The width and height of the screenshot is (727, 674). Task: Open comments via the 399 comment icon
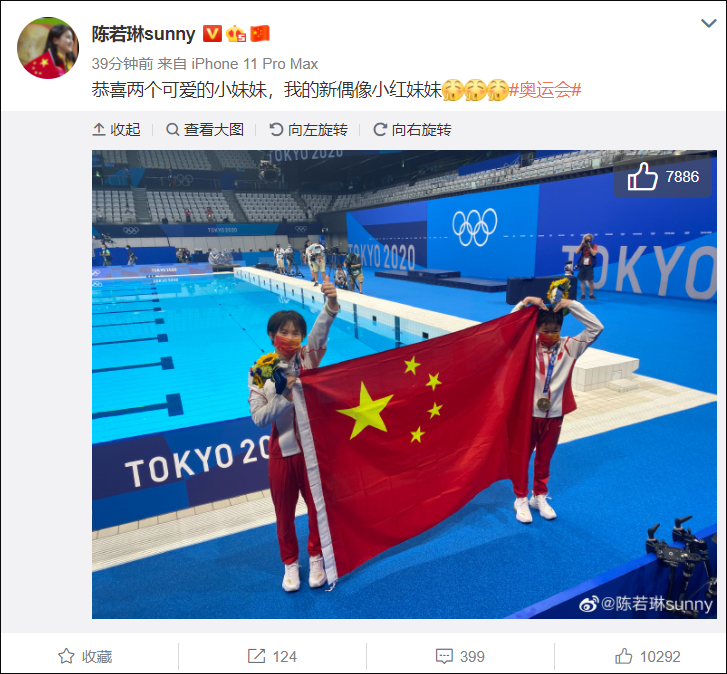[x=460, y=656]
